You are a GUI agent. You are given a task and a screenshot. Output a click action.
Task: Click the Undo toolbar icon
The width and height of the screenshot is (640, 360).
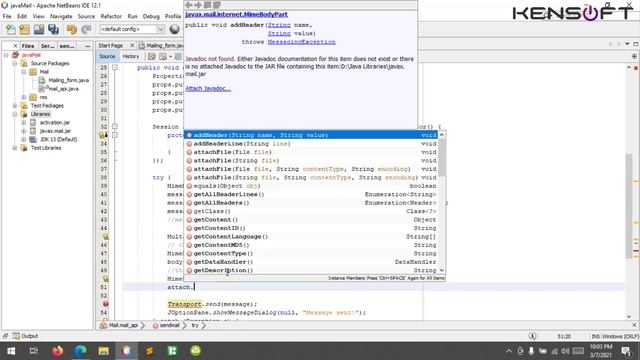[x=72, y=29]
